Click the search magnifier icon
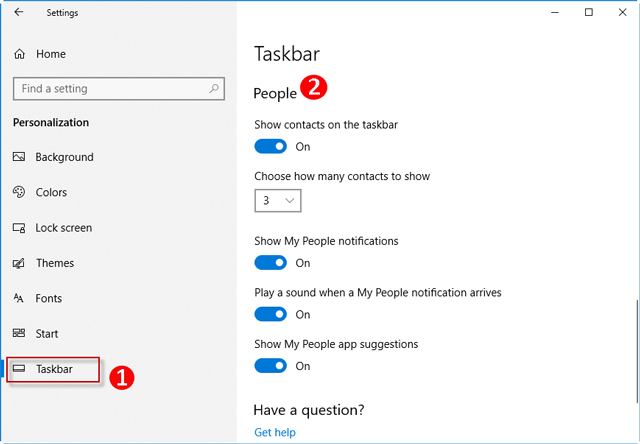Screen dimensions: 640x444 click(214, 89)
